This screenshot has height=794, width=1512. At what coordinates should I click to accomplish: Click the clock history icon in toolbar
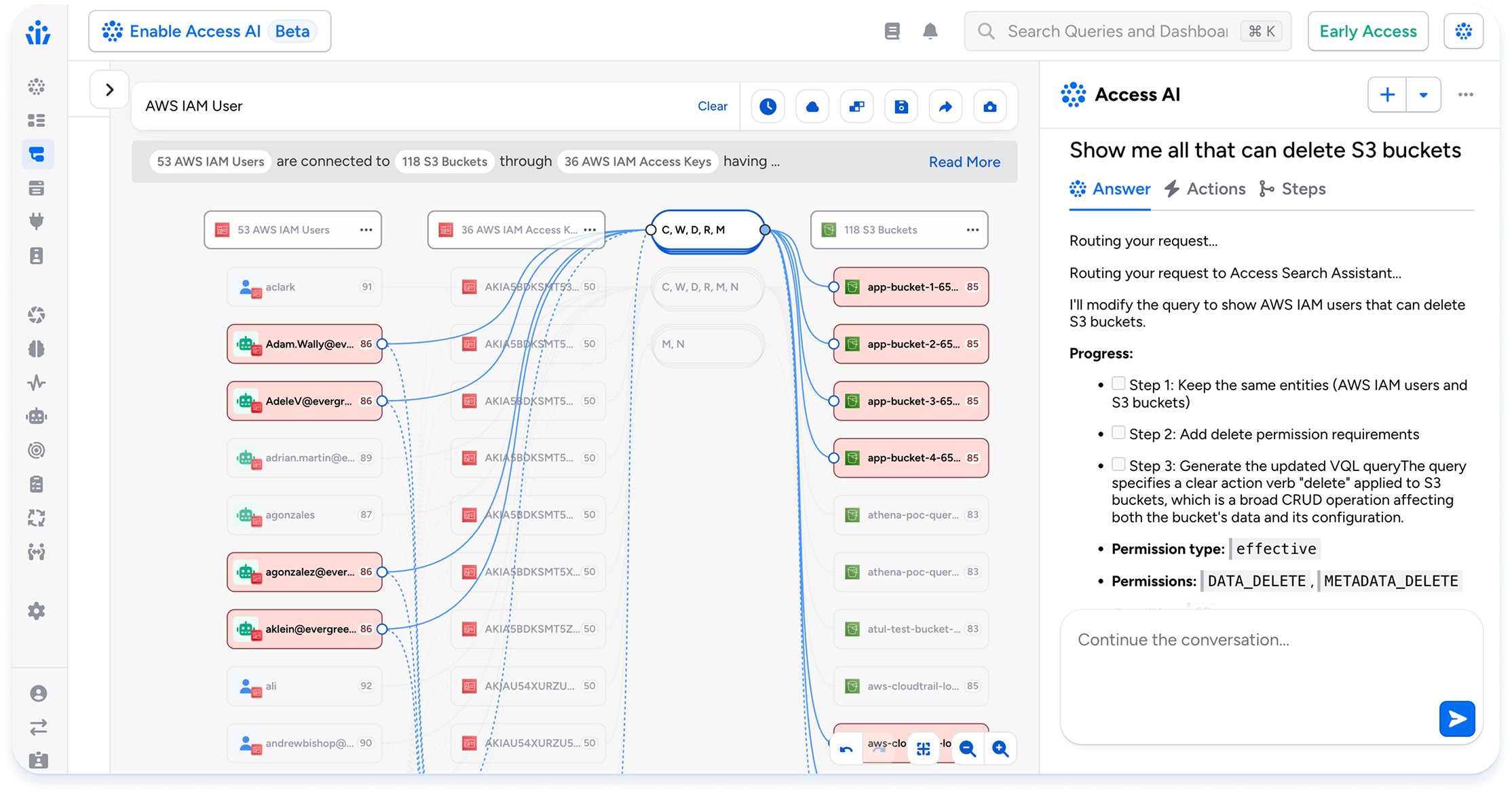[x=768, y=107]
